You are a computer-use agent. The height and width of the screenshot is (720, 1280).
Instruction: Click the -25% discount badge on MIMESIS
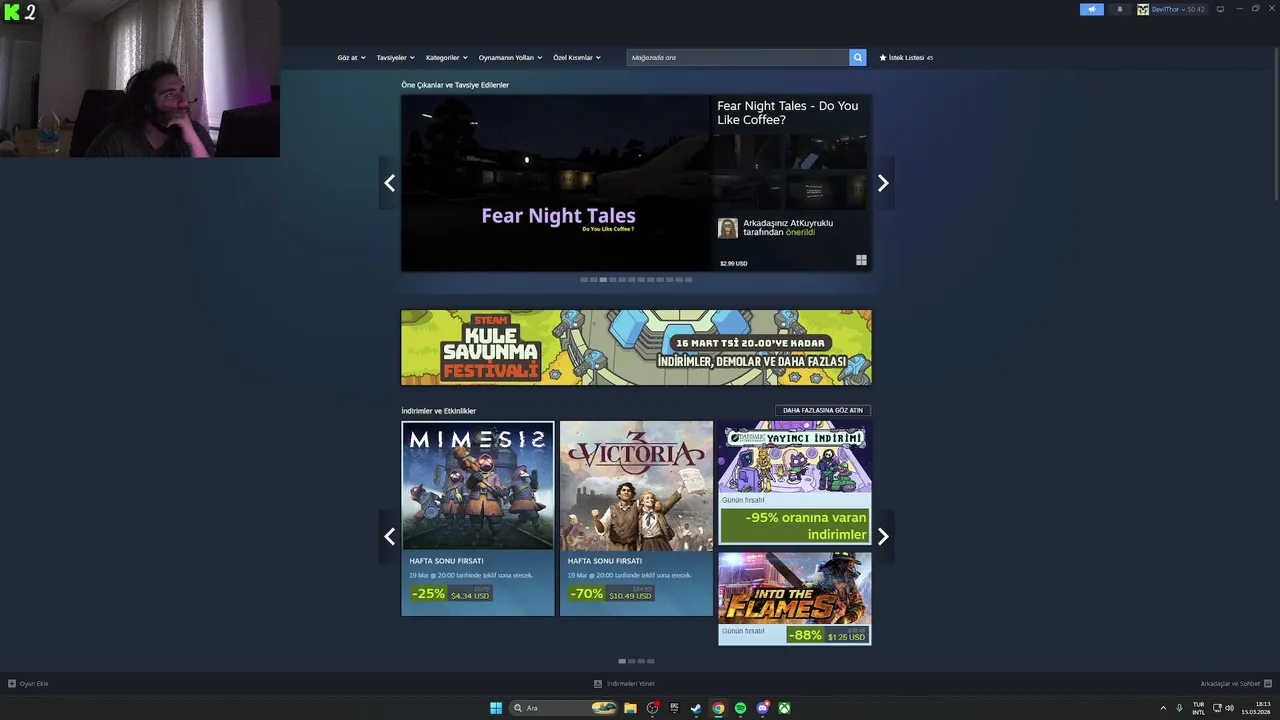[428, 594]
